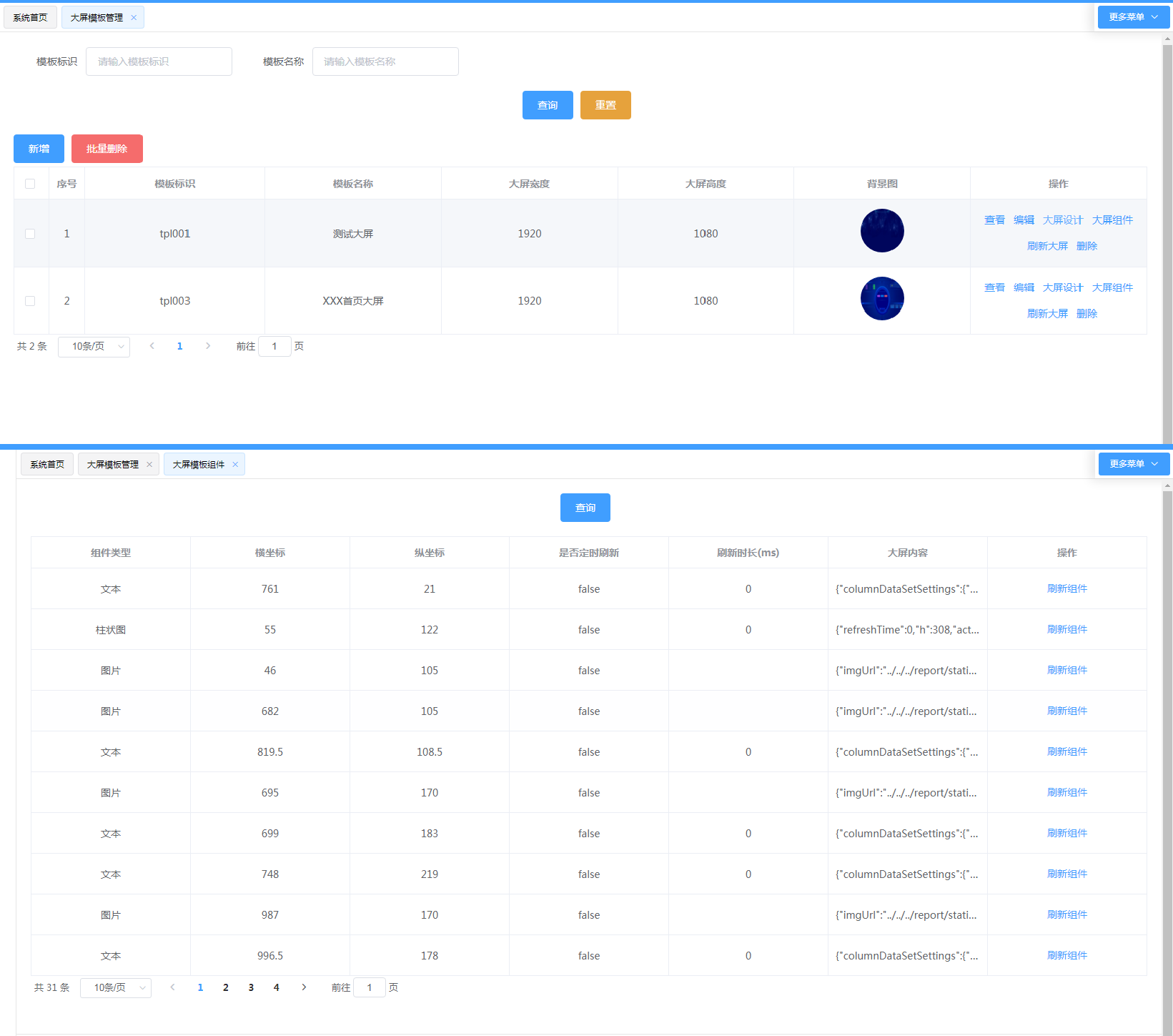Open 更多菜单 dropdown in lower window
Image resolution: width=1173 pixels, height=1036 pixels.
click(x=1134, y=464)
